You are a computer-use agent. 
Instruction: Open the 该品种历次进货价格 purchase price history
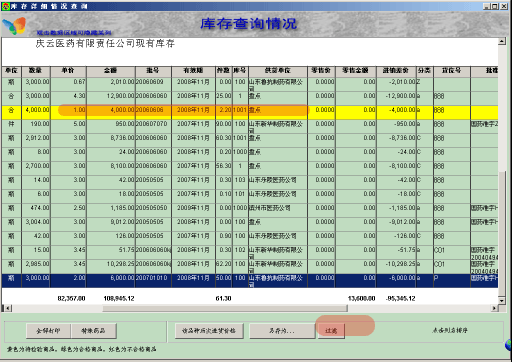(x=209, y=331)
